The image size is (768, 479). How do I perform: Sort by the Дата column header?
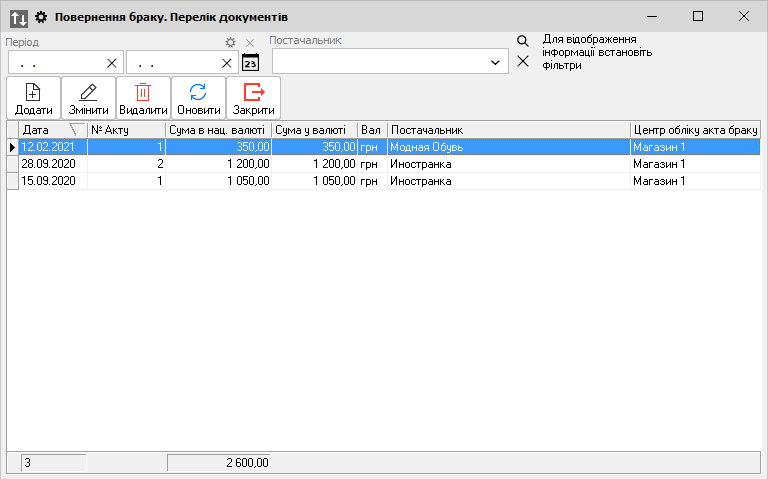pos(45,130)
